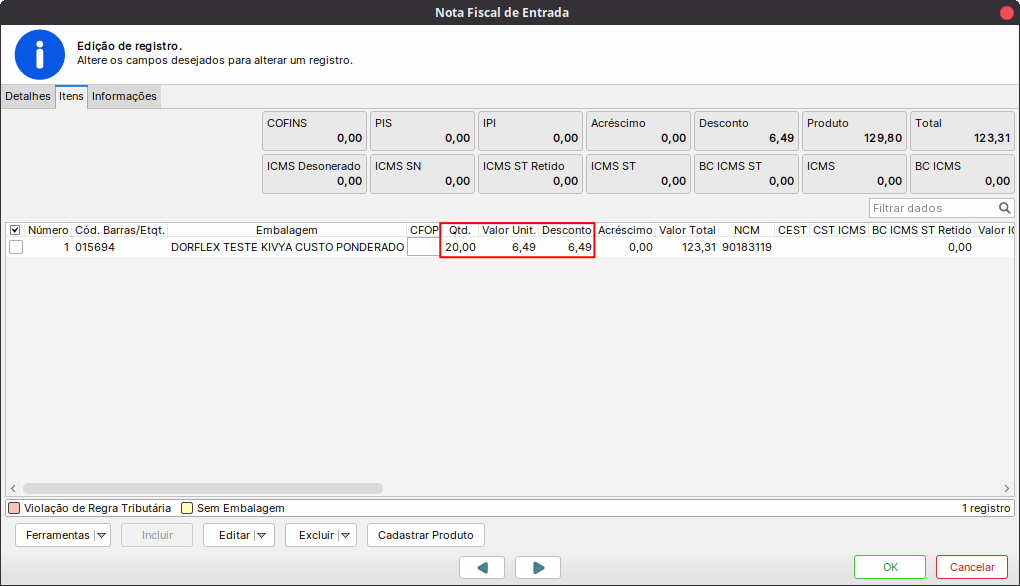
Task: Expand the Editar dropdown arrow
Action: click(263, 535)
